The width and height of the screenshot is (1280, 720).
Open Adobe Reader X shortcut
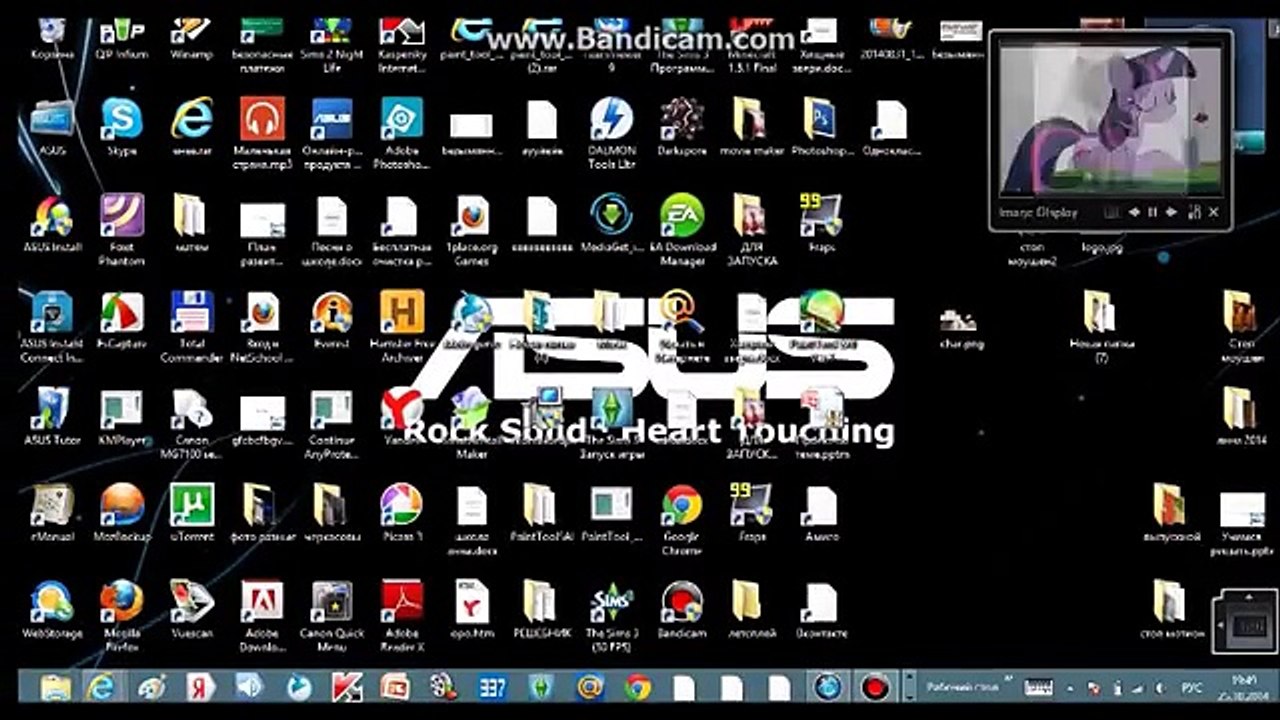402,614
